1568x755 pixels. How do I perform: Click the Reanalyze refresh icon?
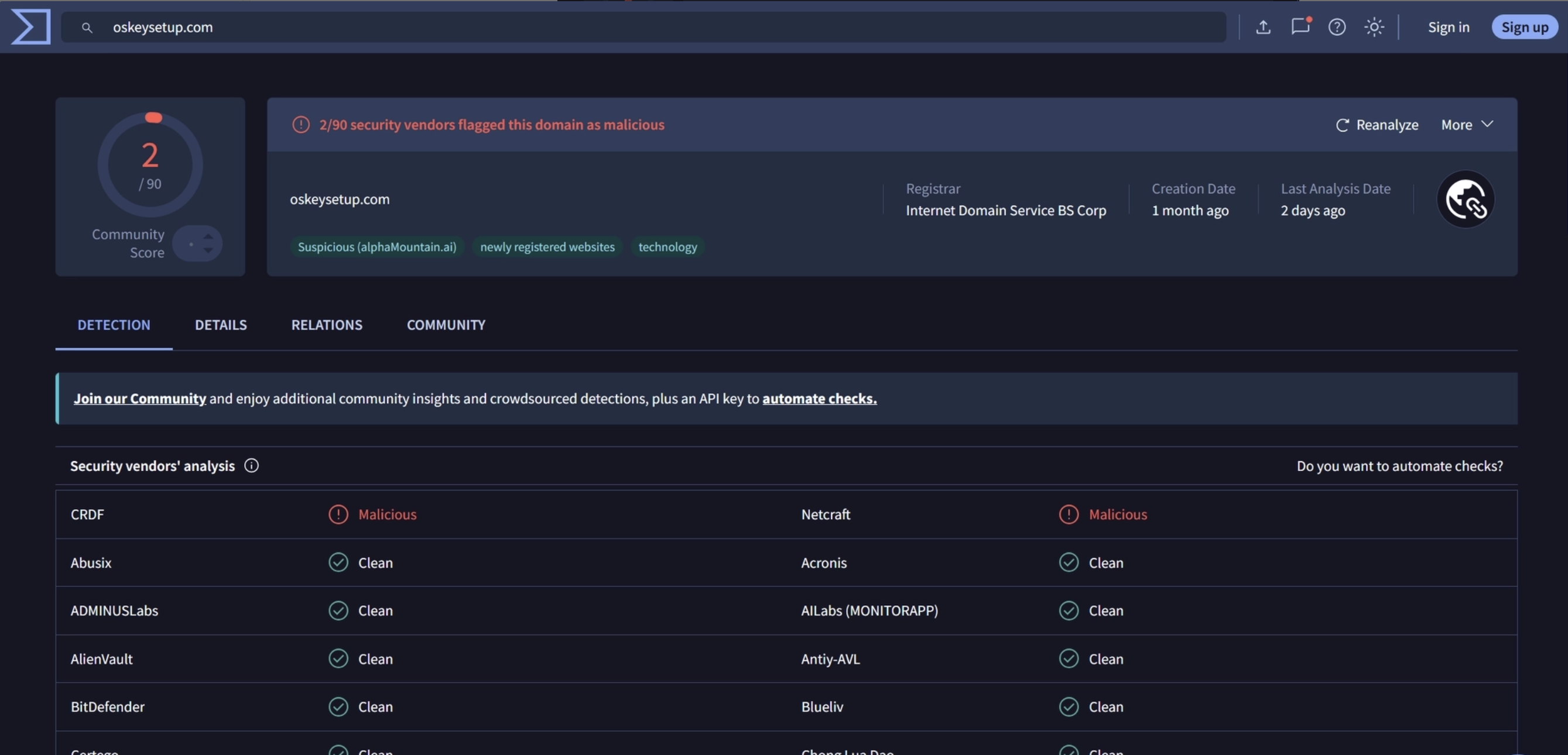tap(1342, 125)
